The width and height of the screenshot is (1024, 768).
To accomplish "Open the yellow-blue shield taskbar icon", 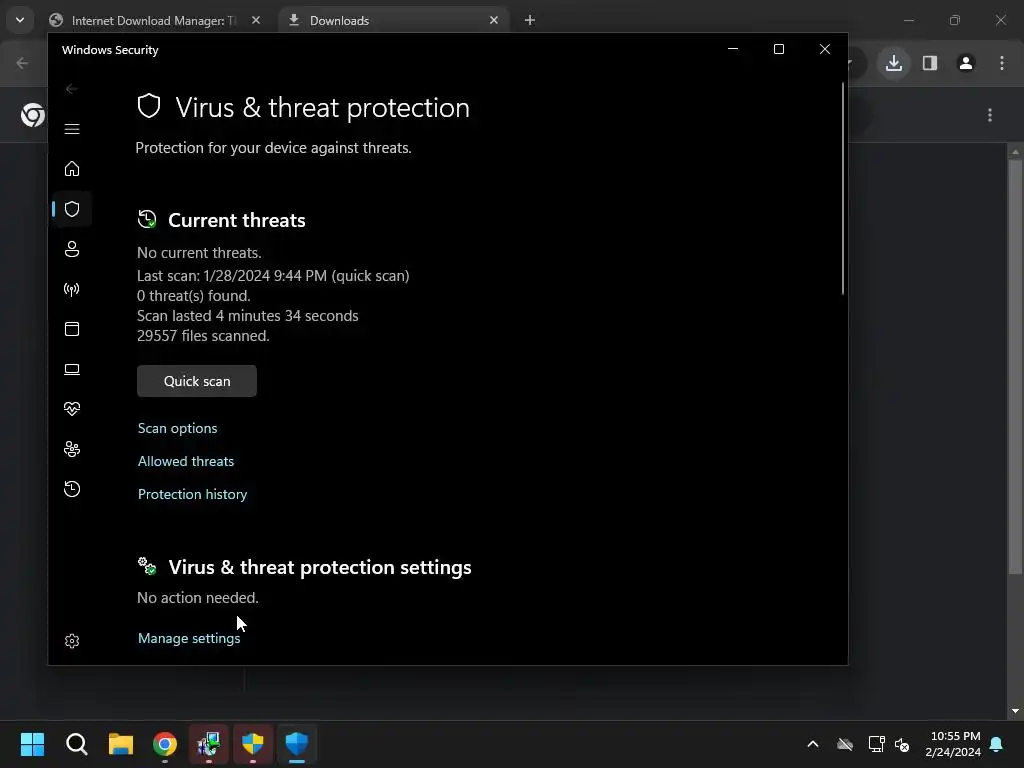I will click(253, 744).
